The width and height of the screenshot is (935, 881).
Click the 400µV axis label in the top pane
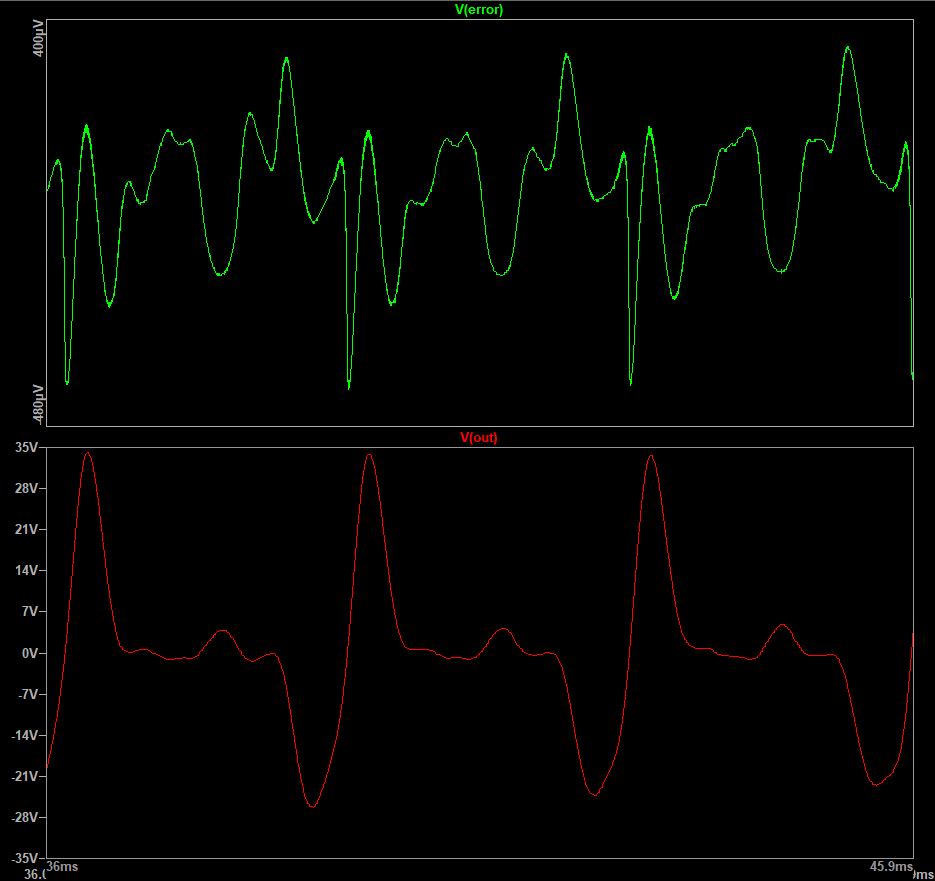tap(38, 39)
